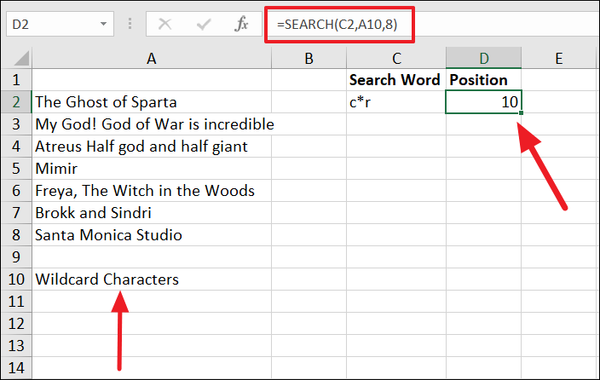600x380 pixels.
Task: Open the Name Box dropdown arrow
Action: pyautogui.click(x=103, y=24)
